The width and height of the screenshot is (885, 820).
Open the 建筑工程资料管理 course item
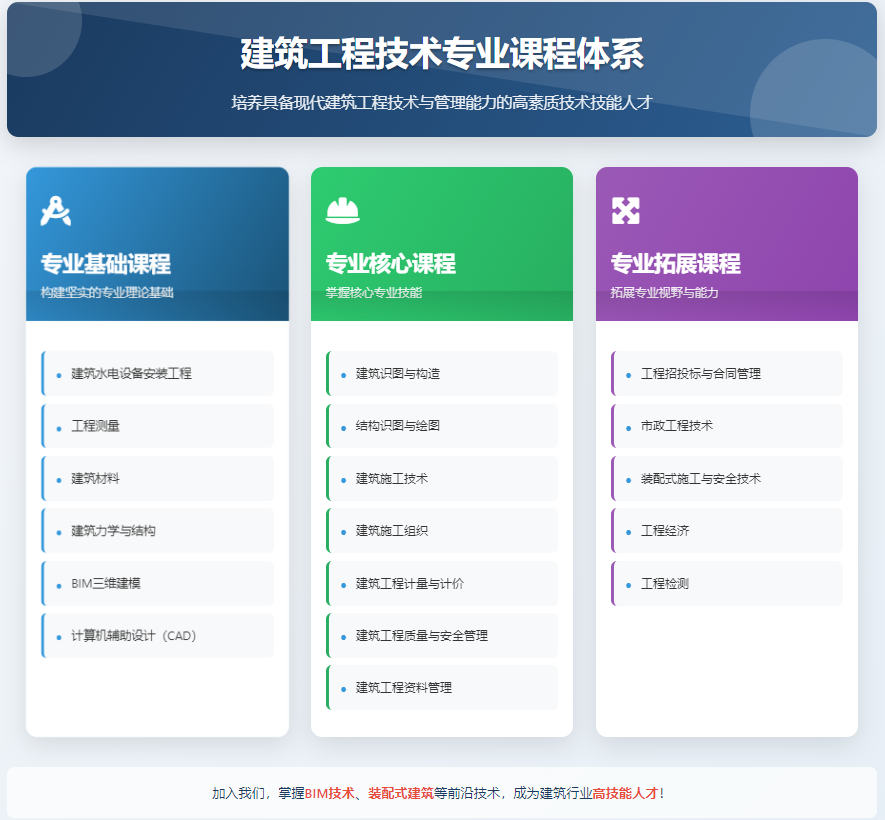(x=404, y=688)
